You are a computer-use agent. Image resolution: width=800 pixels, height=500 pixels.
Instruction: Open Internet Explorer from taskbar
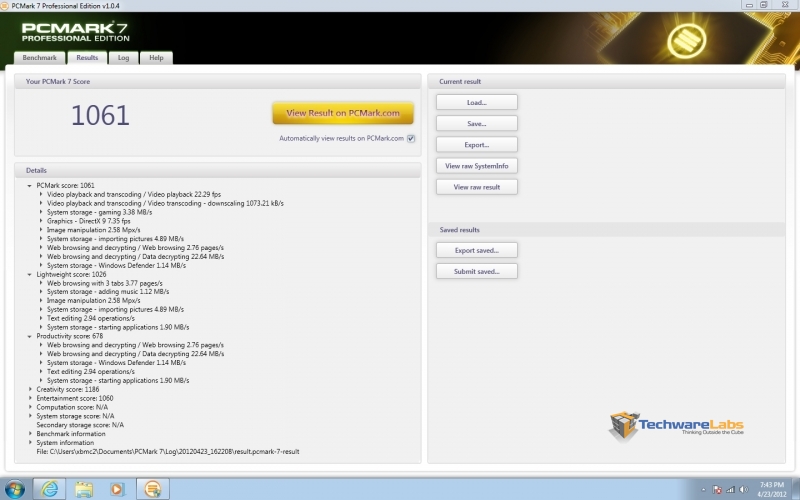49,489
